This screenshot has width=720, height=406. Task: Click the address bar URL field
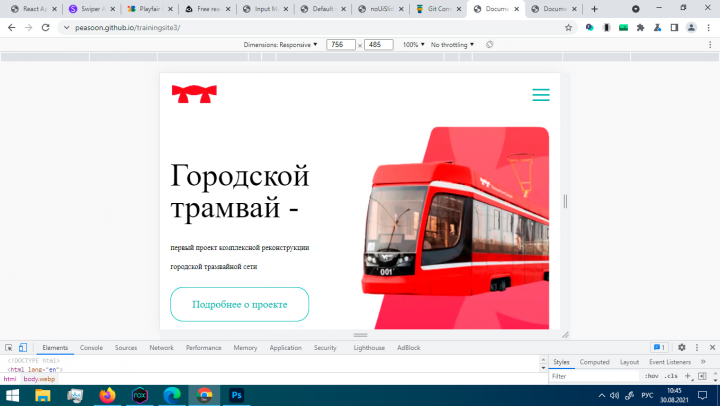coord(317,28)
